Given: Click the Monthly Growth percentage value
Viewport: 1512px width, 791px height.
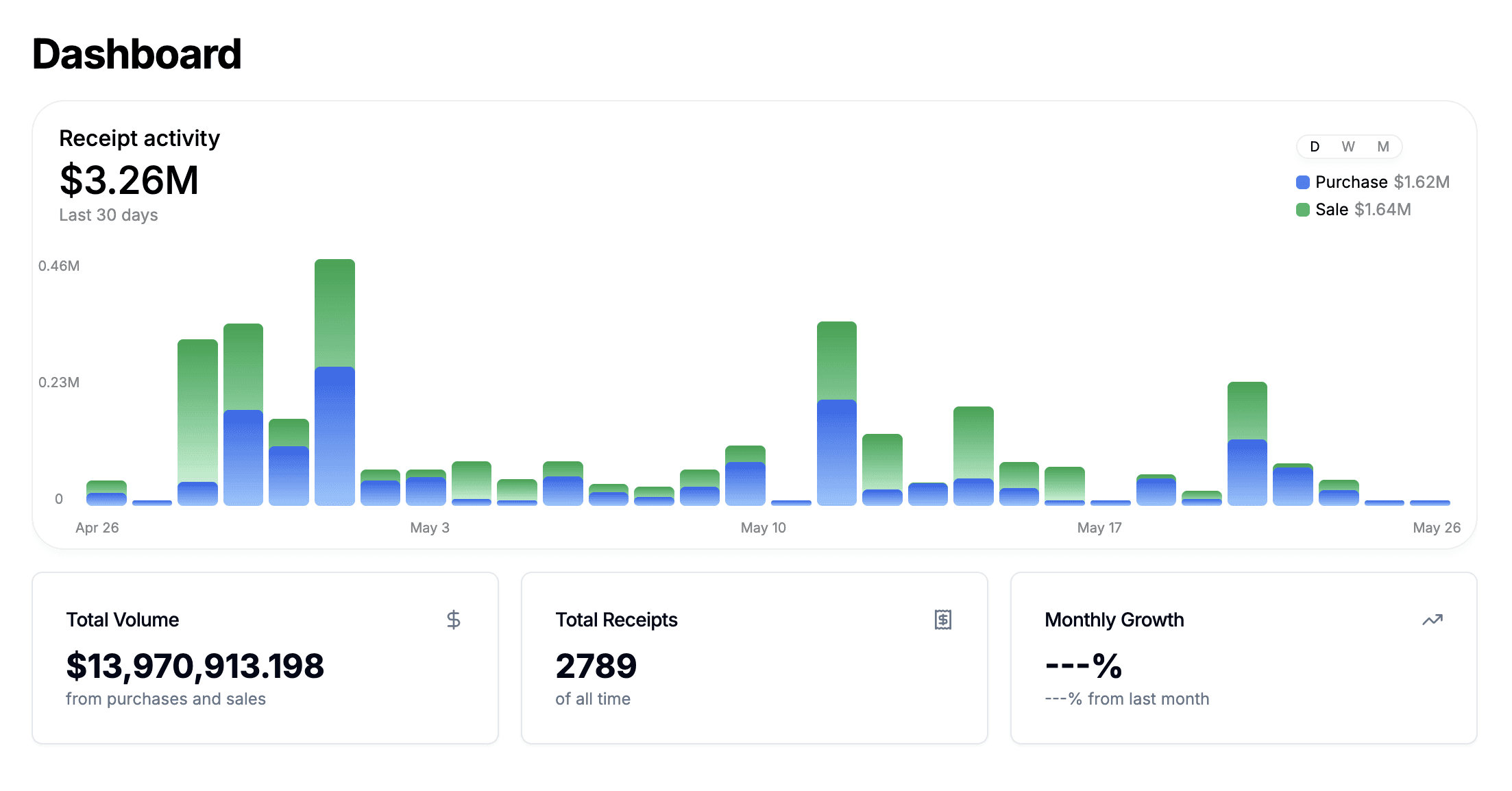Looking at the screenshot, I should [x=1083, y=666].
